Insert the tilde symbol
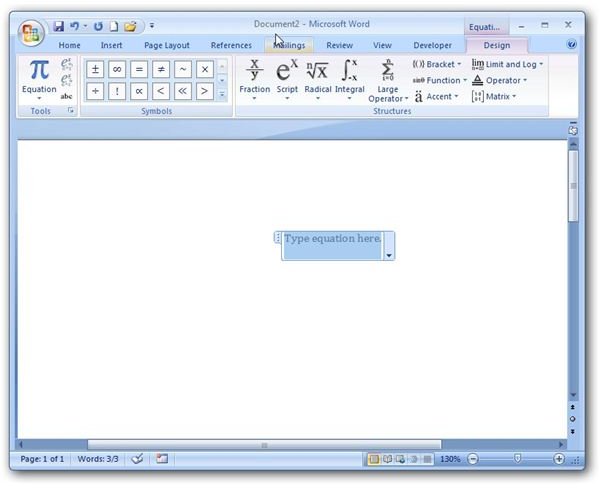The height and width of the screenshot is (488, 600). click(183, 69)
